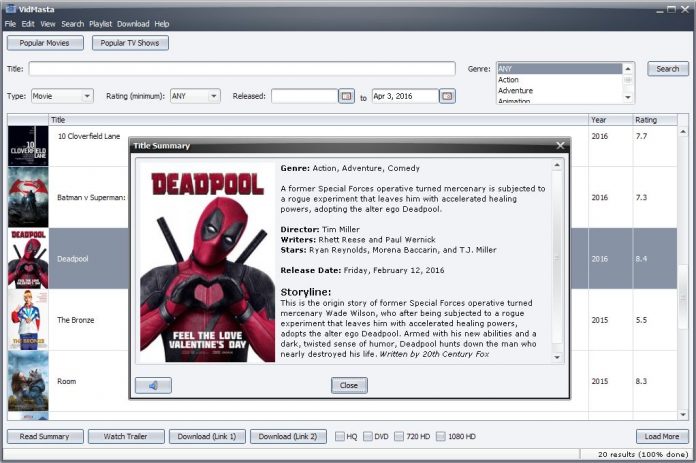Click summary scrollbar up arrow
Viewport: 696px width, 463px height.
tap(557, 165)
